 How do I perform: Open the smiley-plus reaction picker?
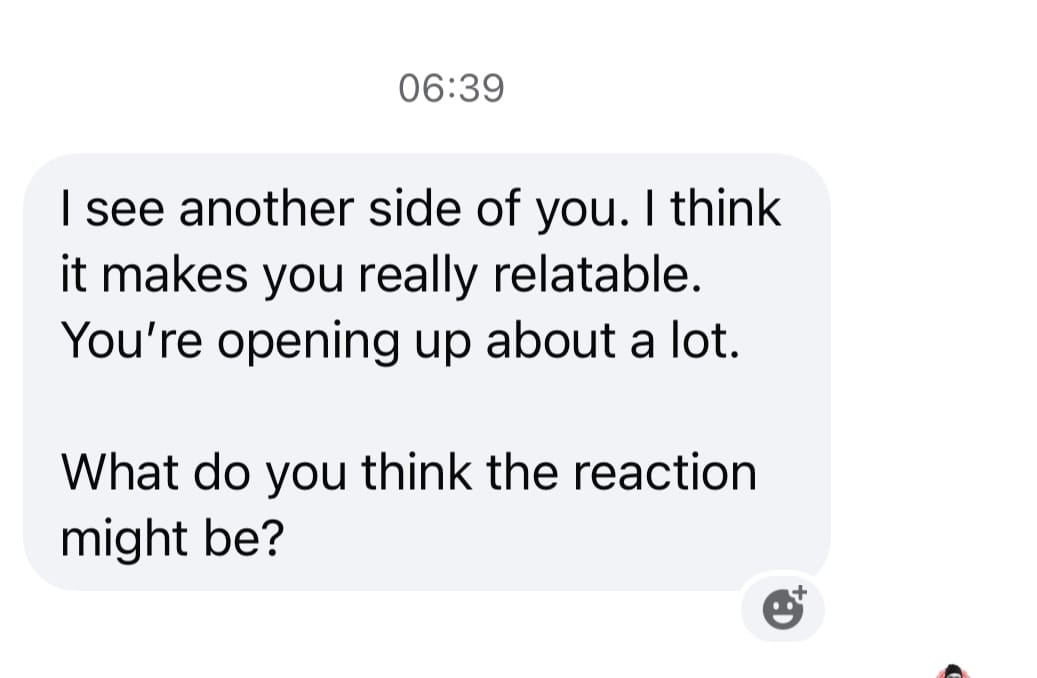(784, 607)
